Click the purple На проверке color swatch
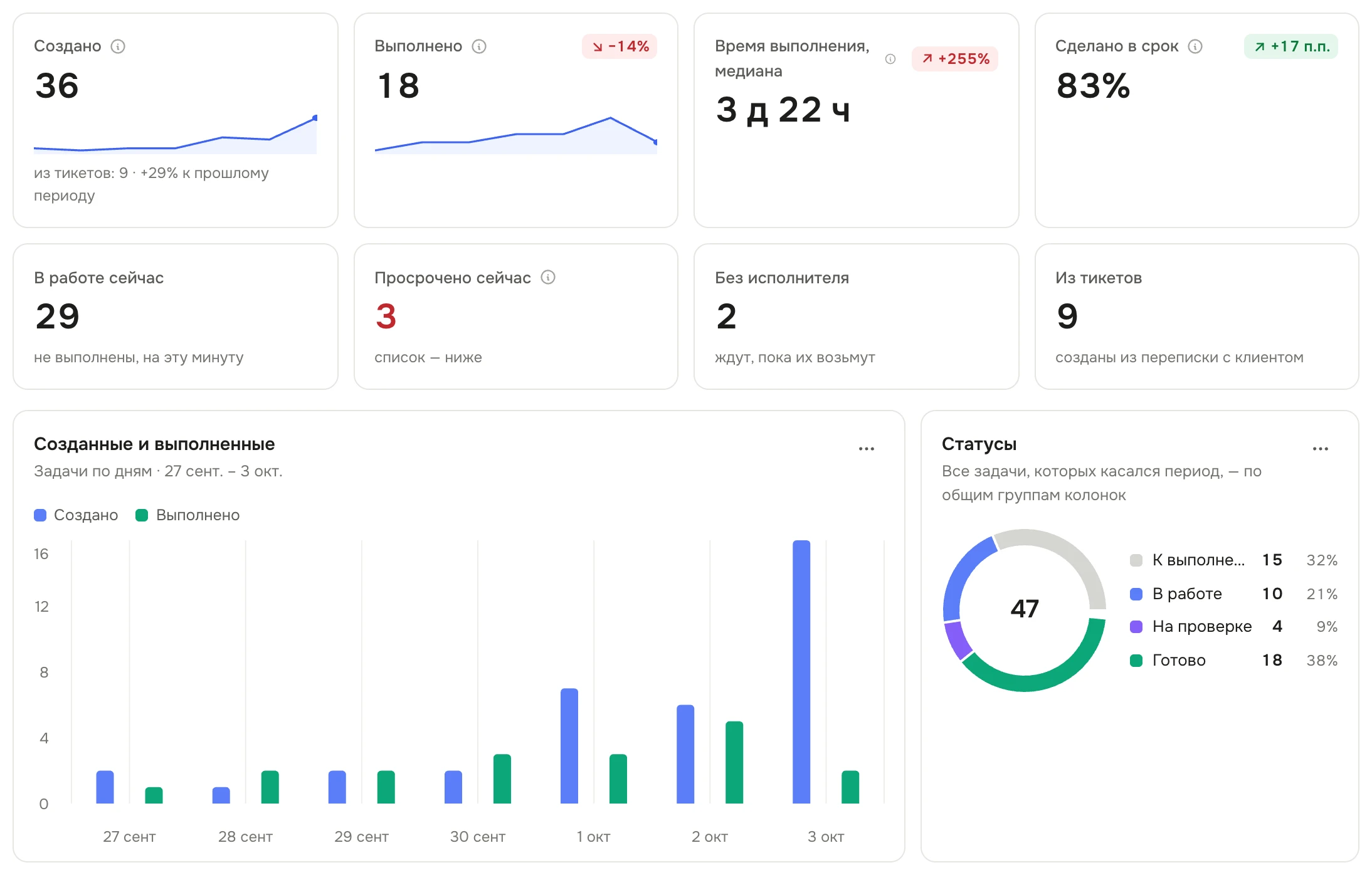 (x=1136, y=627)
